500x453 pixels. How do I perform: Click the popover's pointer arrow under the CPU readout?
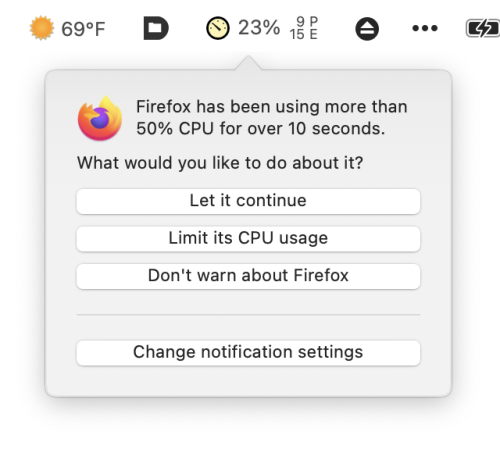point(248,63)
